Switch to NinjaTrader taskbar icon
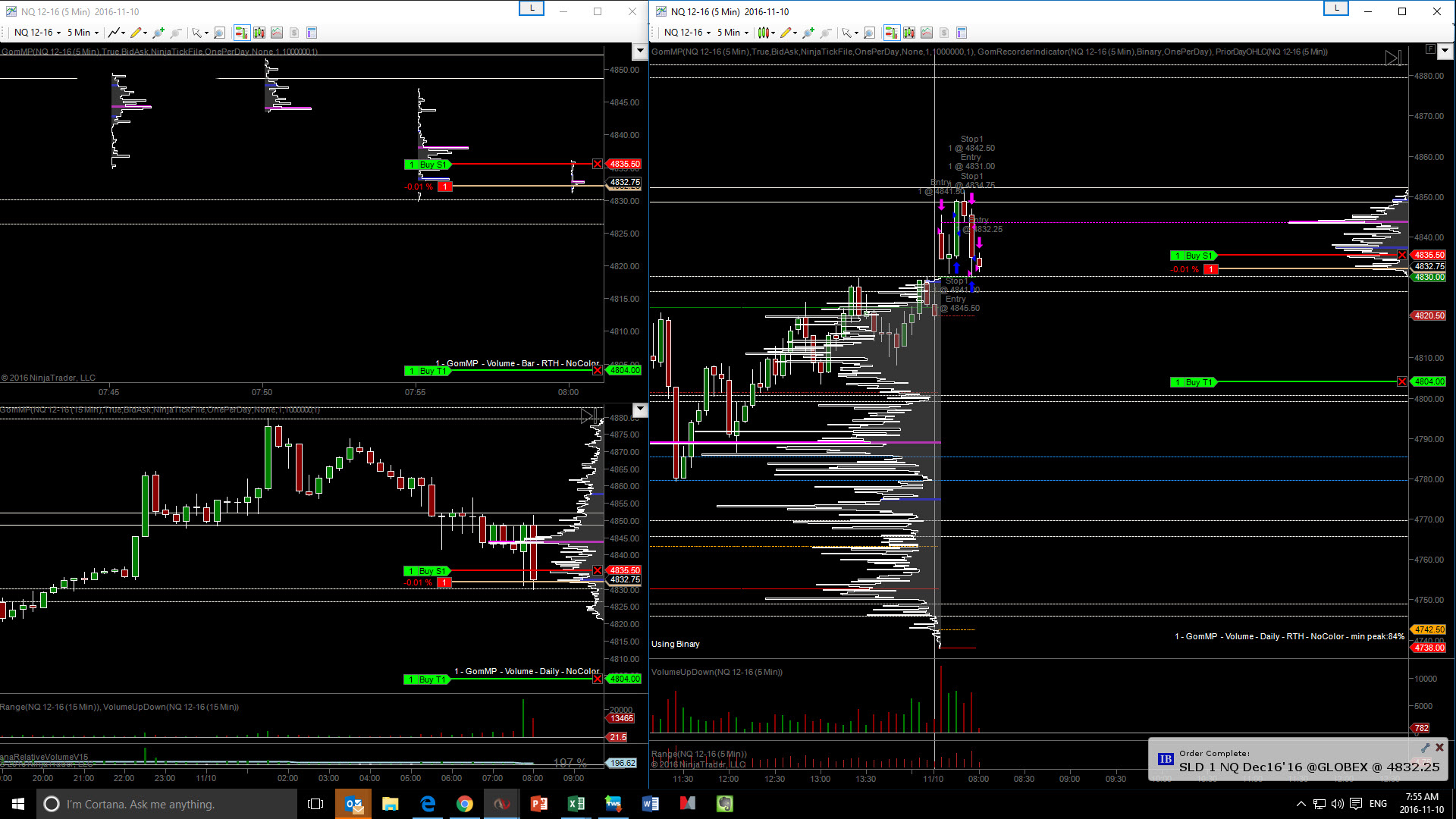 click(x=502, y=804)
